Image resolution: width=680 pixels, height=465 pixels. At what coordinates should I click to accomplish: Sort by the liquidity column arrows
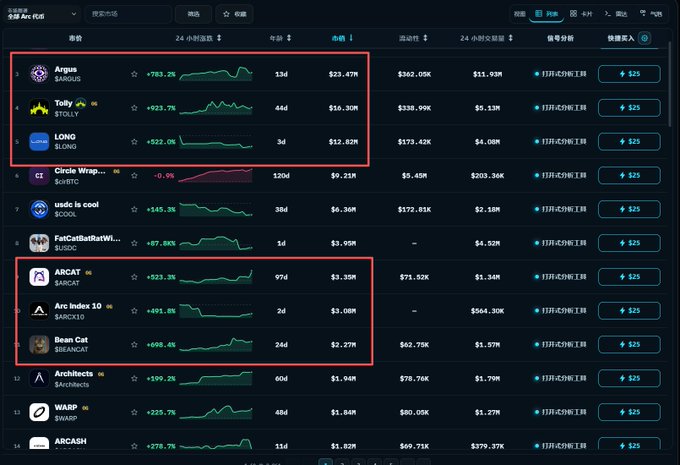pyautogui.click(x=425, y=38)
